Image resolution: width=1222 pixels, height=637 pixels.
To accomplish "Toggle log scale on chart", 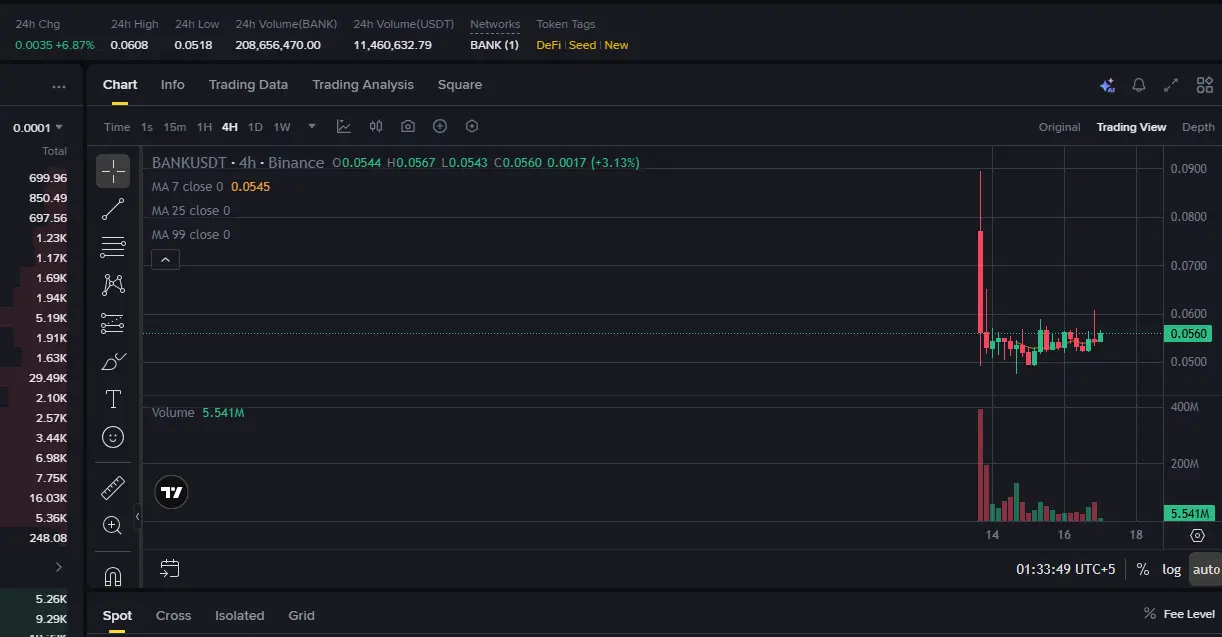I will [x=1171, y=569].
